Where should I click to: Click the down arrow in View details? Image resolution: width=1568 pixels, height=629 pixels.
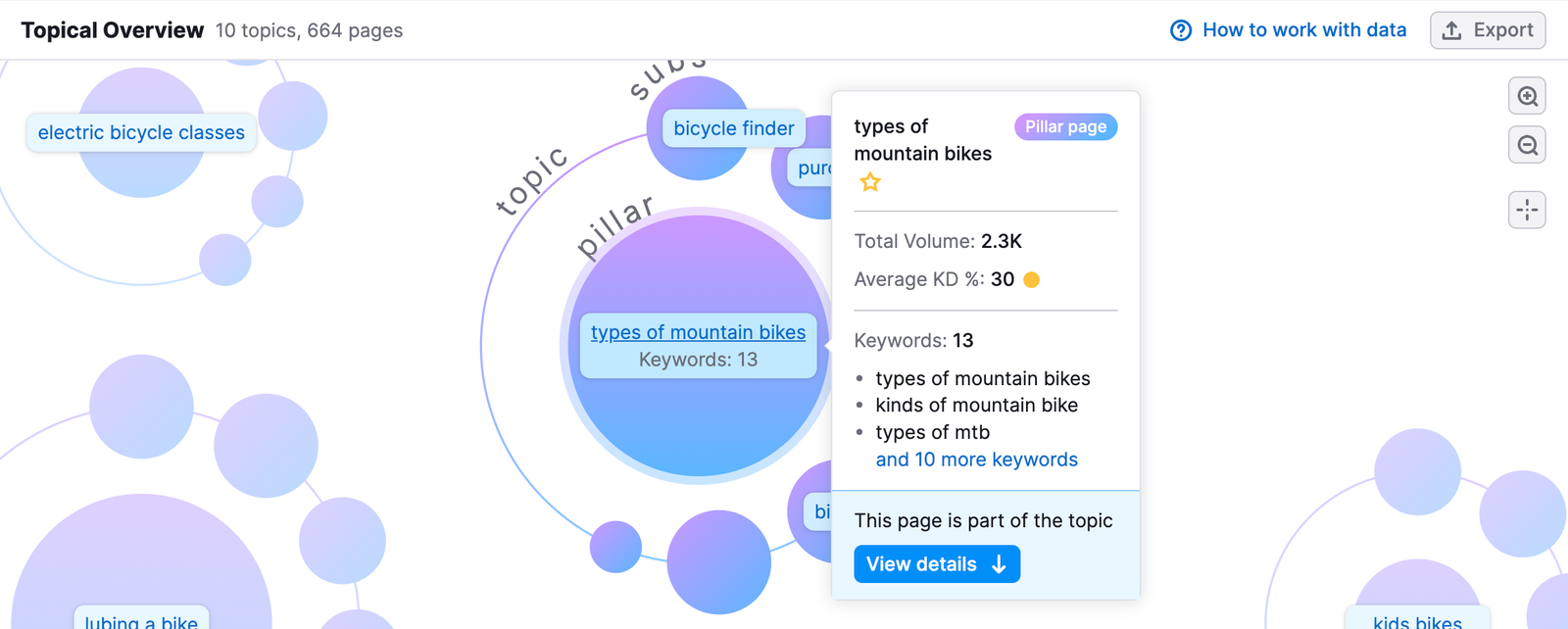coord(999,564)
